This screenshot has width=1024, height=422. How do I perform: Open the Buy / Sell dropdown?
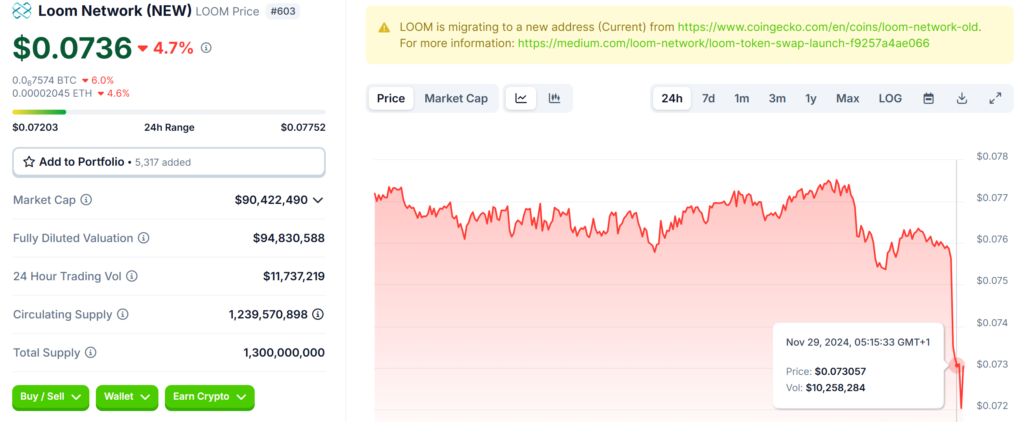[x=51, y=397]
